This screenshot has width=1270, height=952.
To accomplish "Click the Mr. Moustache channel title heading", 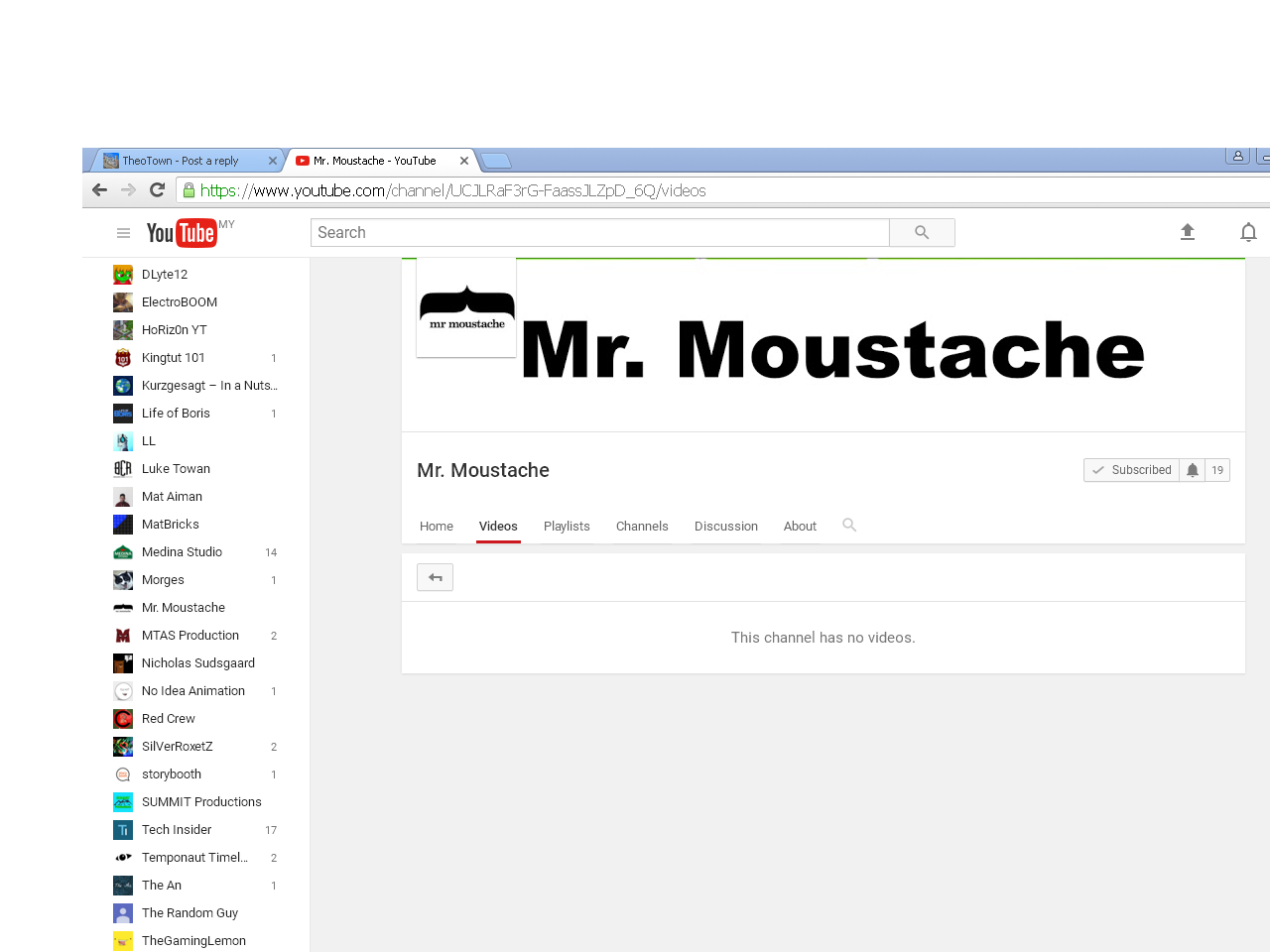I will point(483,470).
